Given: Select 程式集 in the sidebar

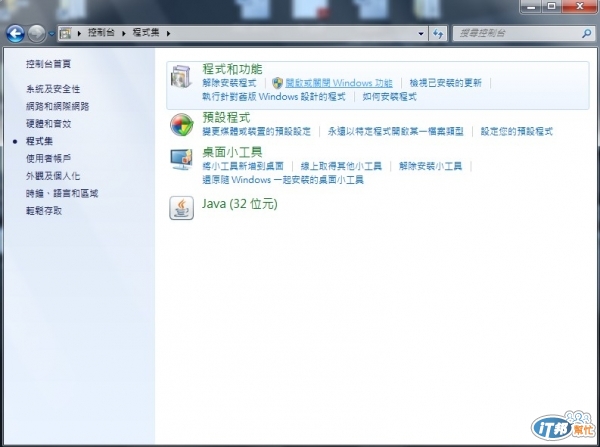Looking at the screenshot, I should pos(39,141).
